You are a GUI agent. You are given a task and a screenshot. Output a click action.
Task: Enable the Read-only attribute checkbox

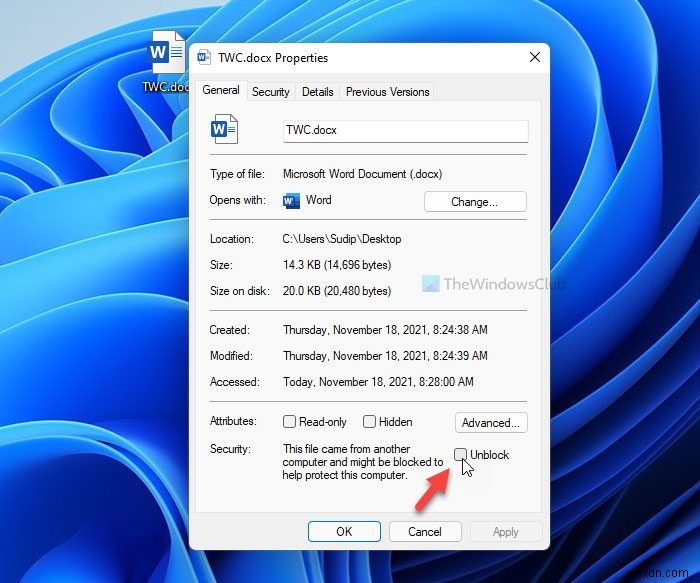[289, 421]
